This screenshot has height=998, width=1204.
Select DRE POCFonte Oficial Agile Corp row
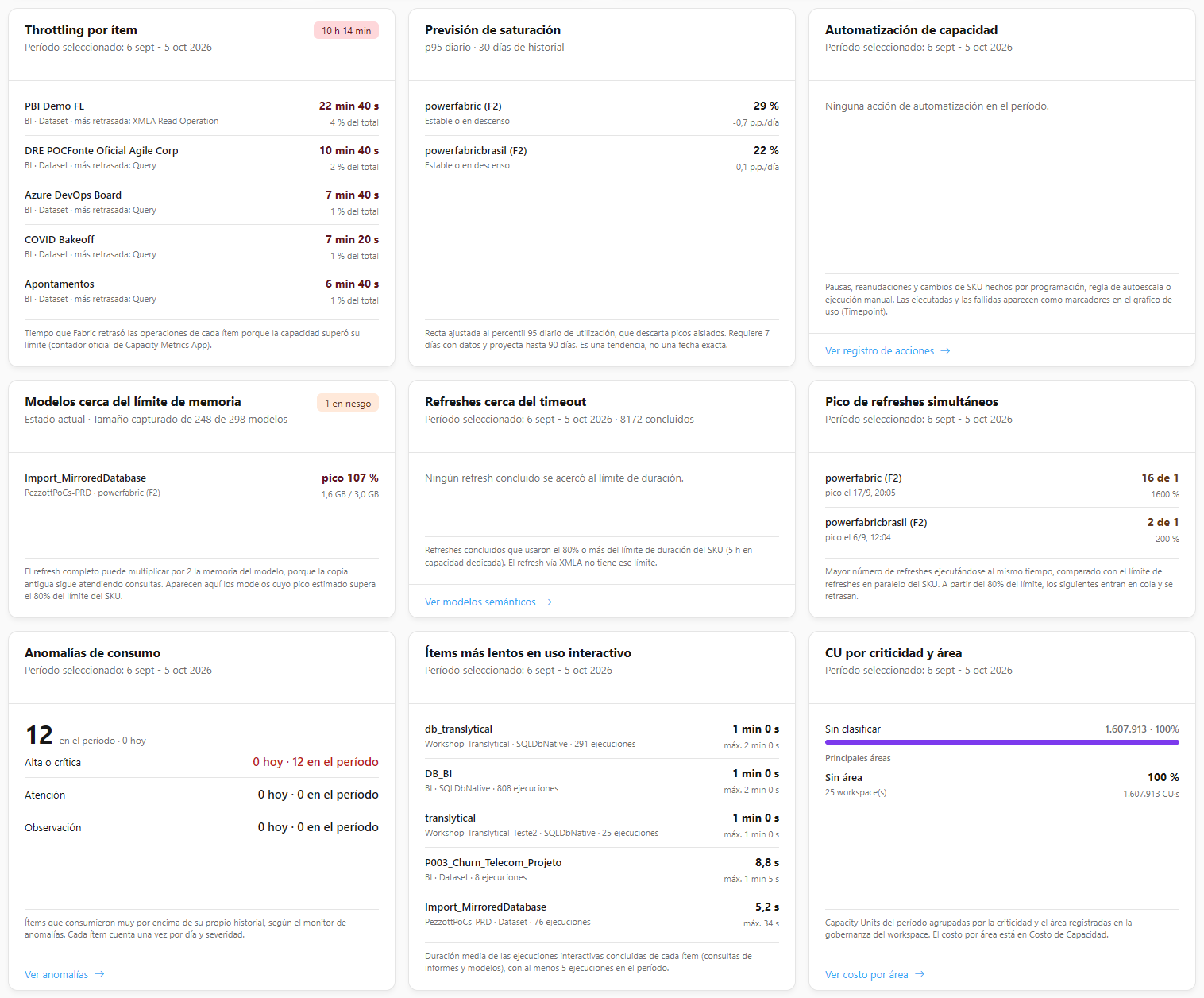pos(202,158)
